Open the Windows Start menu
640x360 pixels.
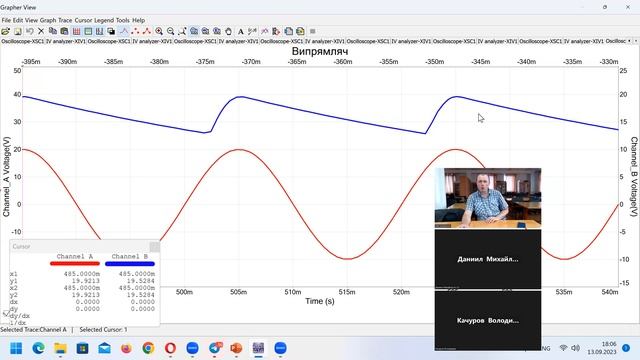tap(16, 348)
